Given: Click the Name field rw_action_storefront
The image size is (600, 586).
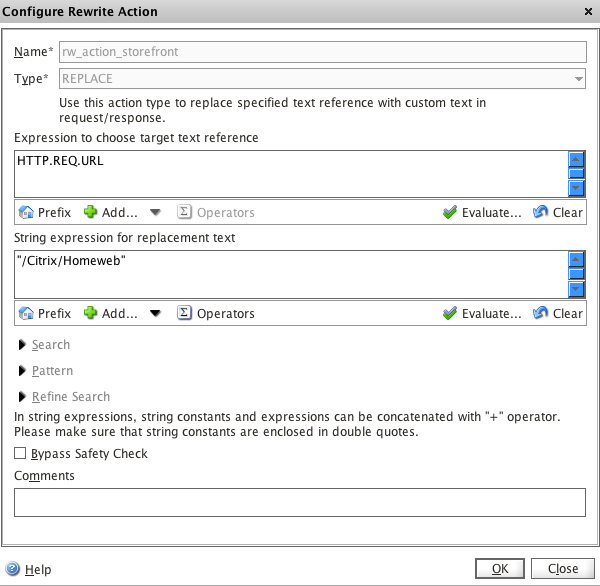Looking at the screenshot, I should 323,52.
